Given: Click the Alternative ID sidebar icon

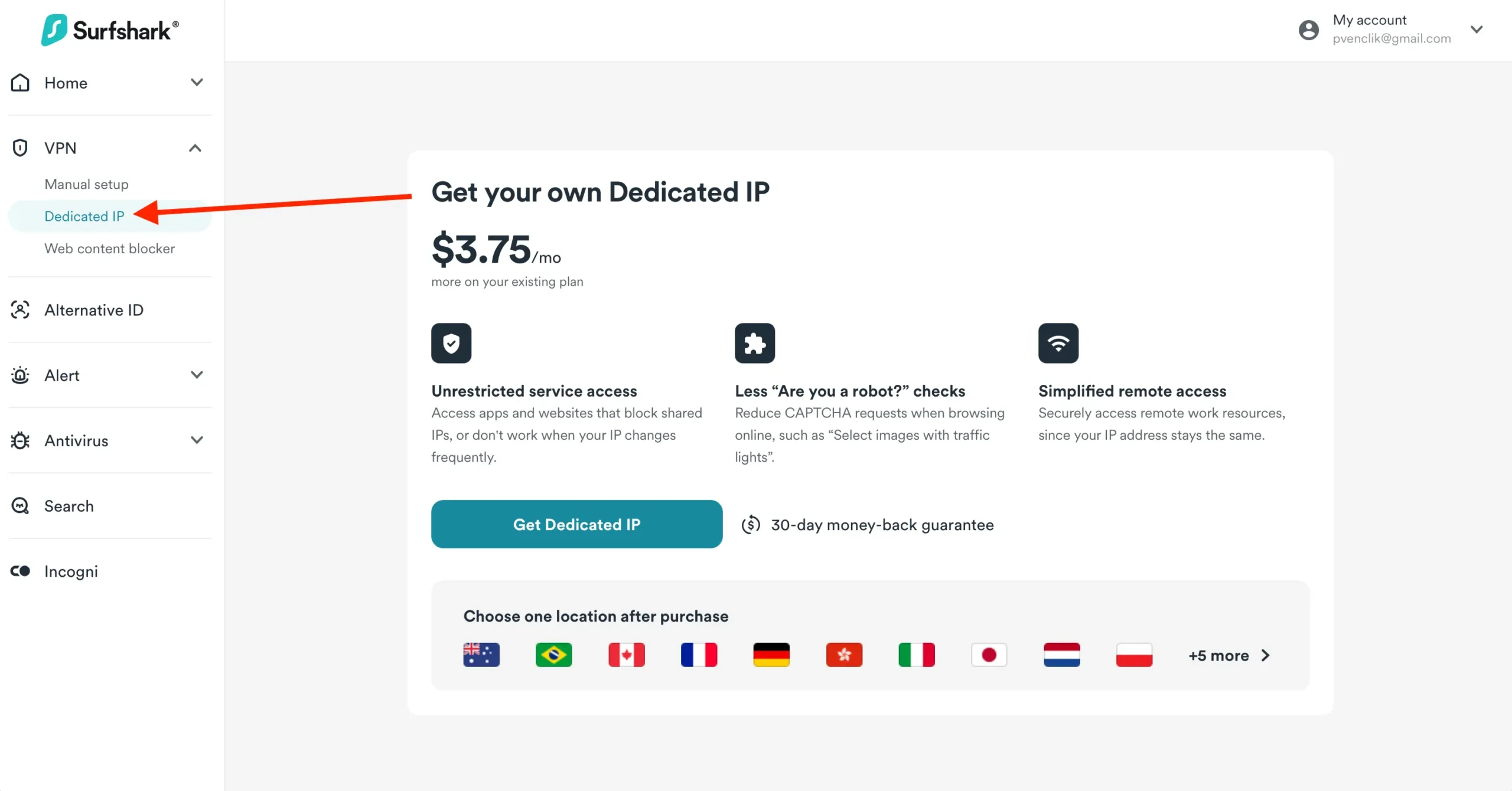Looking at the screenshot, I should click(20, 310).
